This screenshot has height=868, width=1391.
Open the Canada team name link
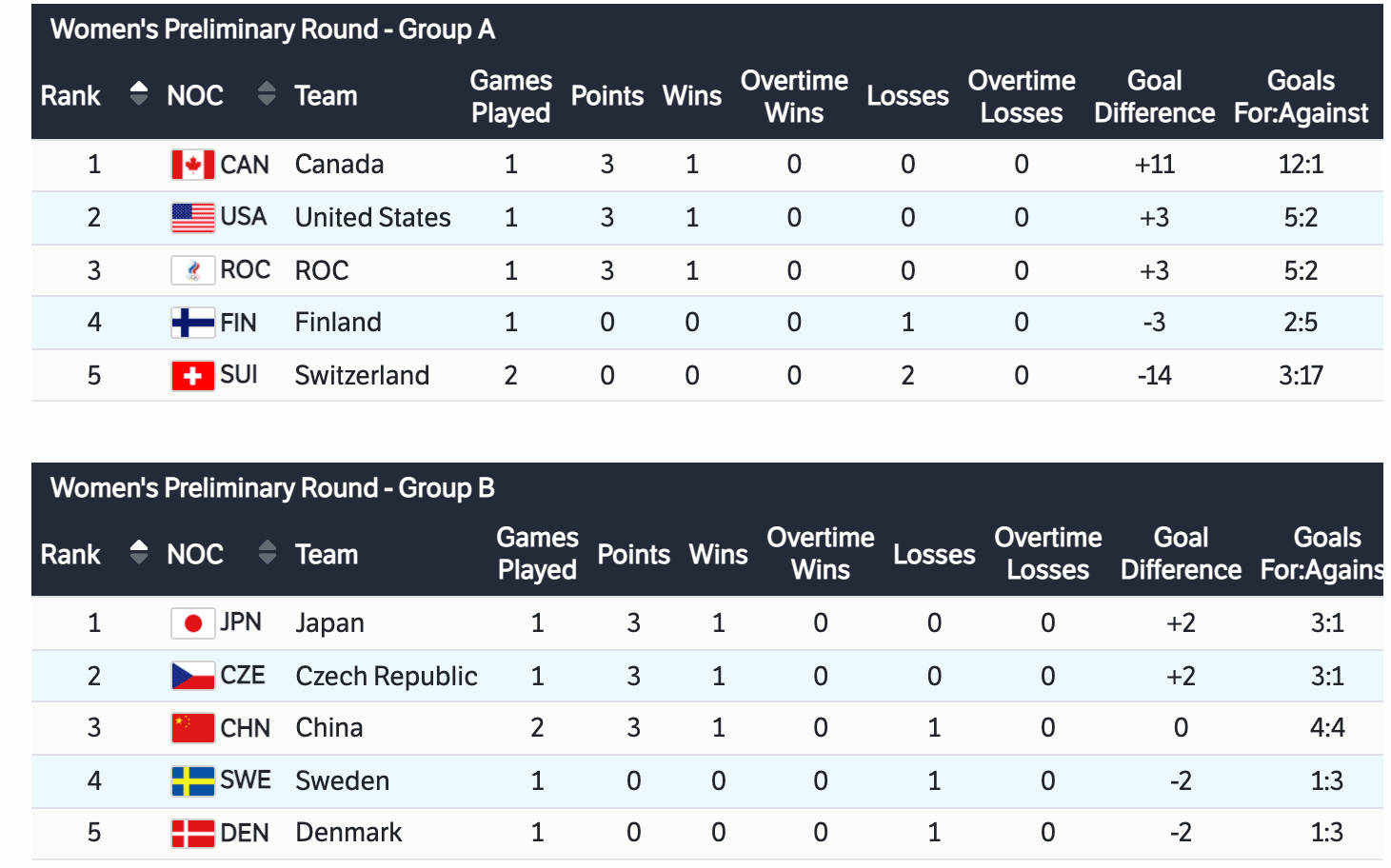pyautogui.click(x=339, y=165)
